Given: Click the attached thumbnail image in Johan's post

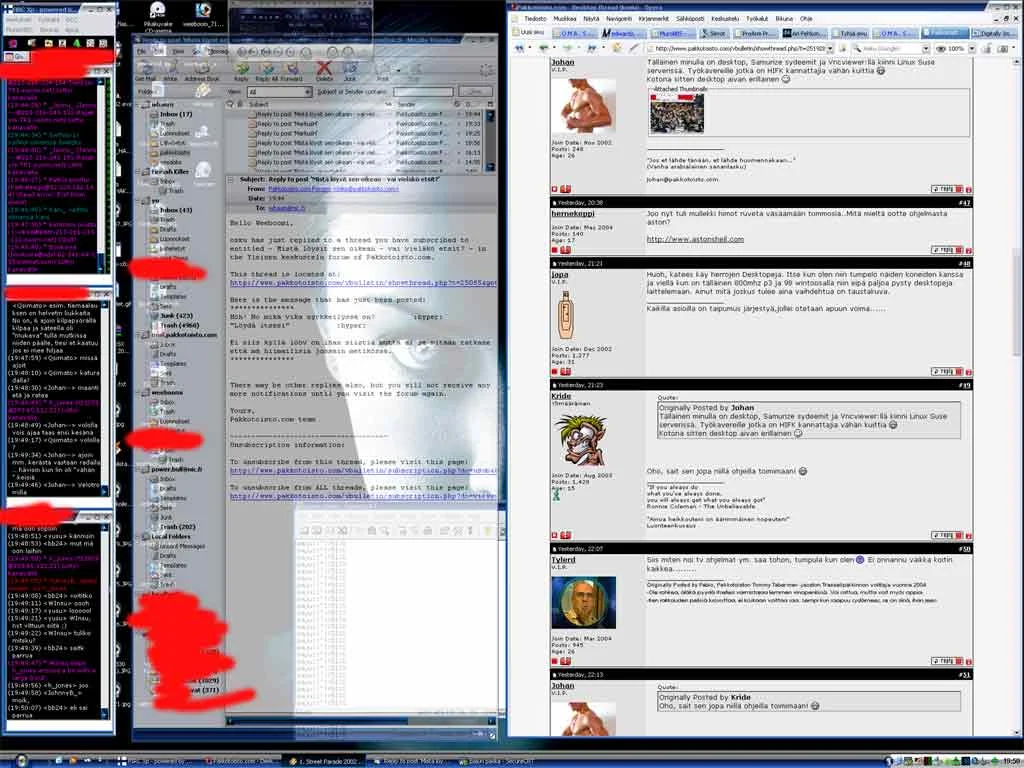Looking at the screenshot, I should [x=676, y=114].
